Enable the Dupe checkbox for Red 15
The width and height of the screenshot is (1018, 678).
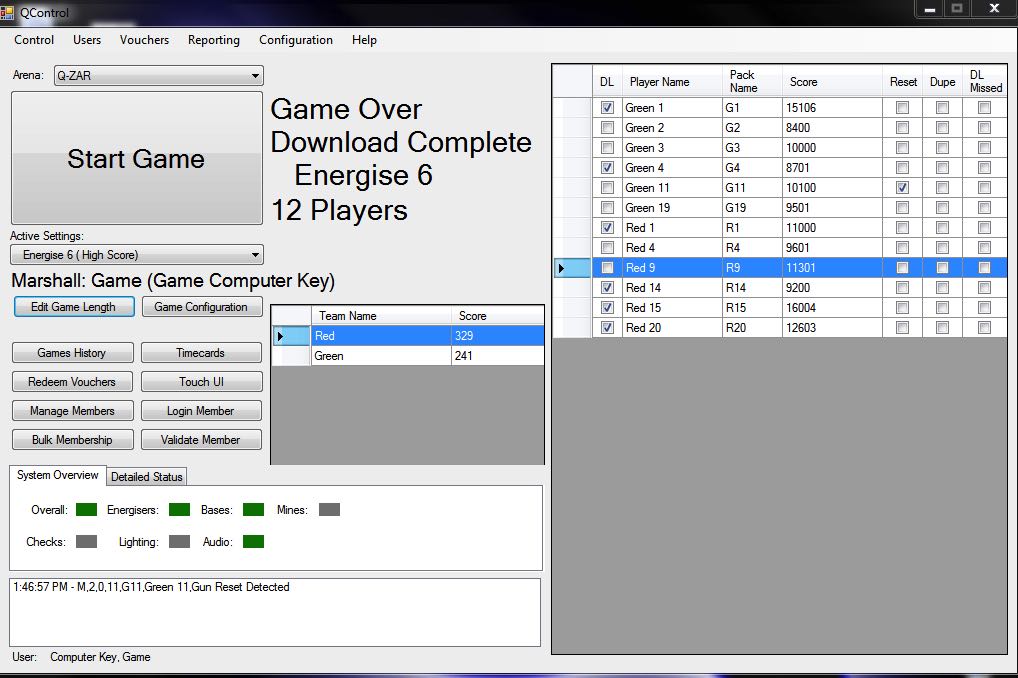pyautogui.click(x=942, y=308)
